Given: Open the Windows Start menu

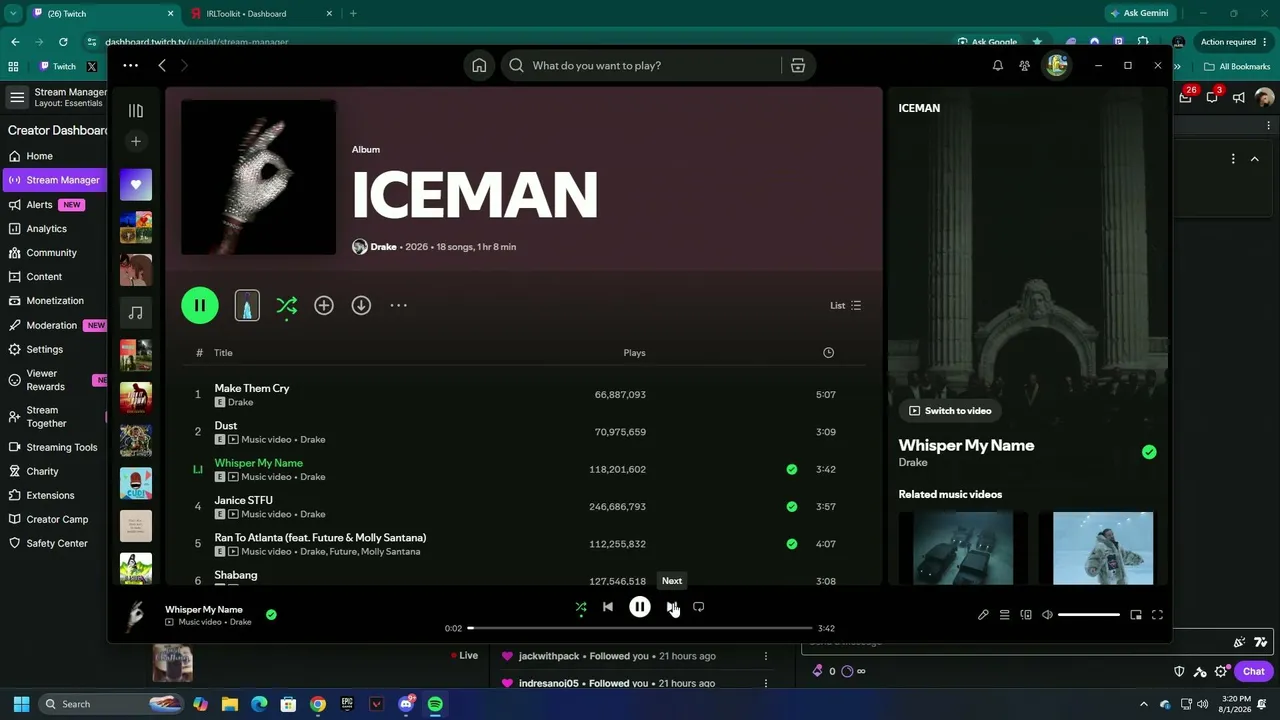Looking at the screenshot, I should (x=21, y=704).
